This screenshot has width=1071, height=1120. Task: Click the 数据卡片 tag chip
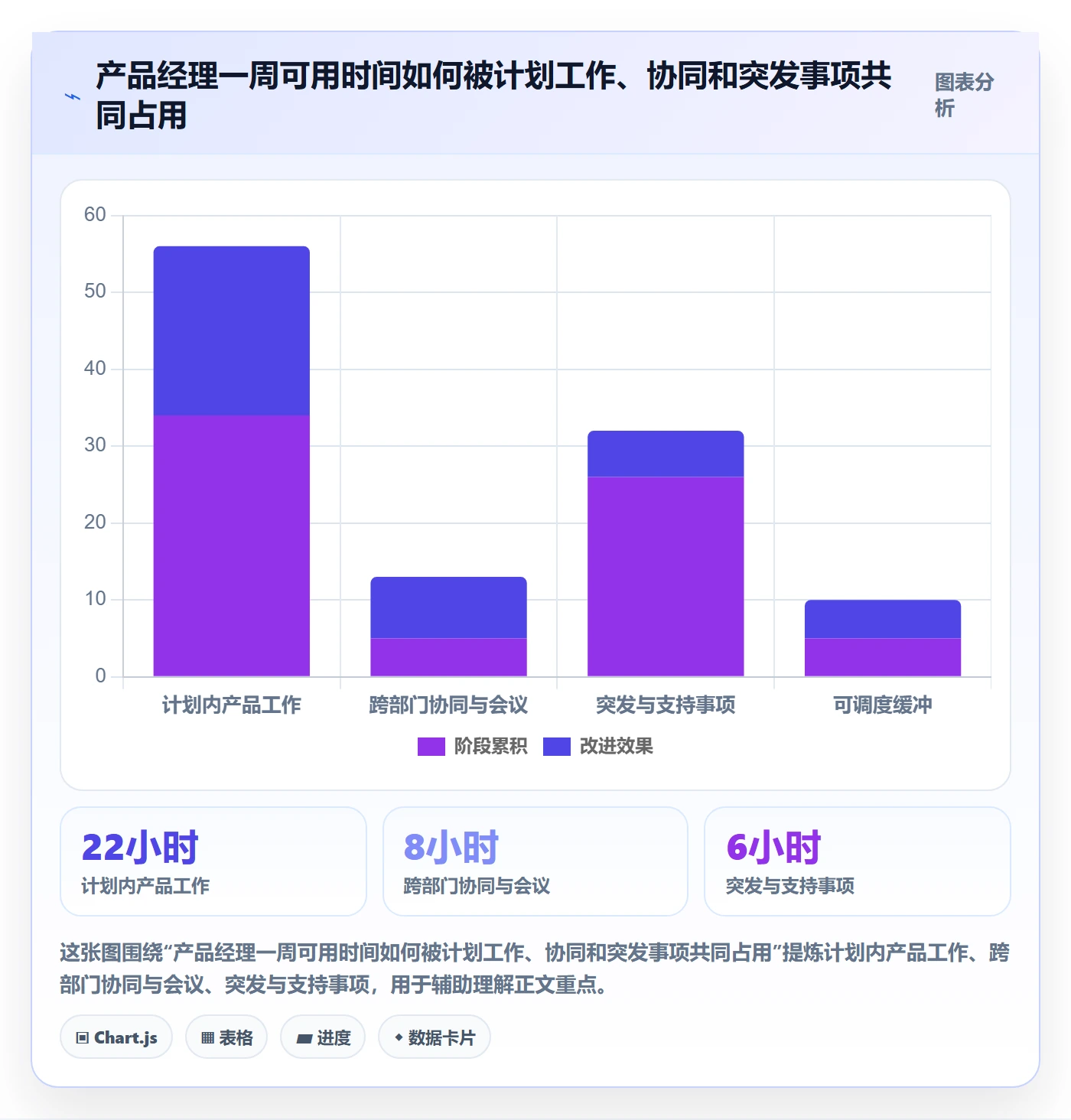coord(435,1037)
